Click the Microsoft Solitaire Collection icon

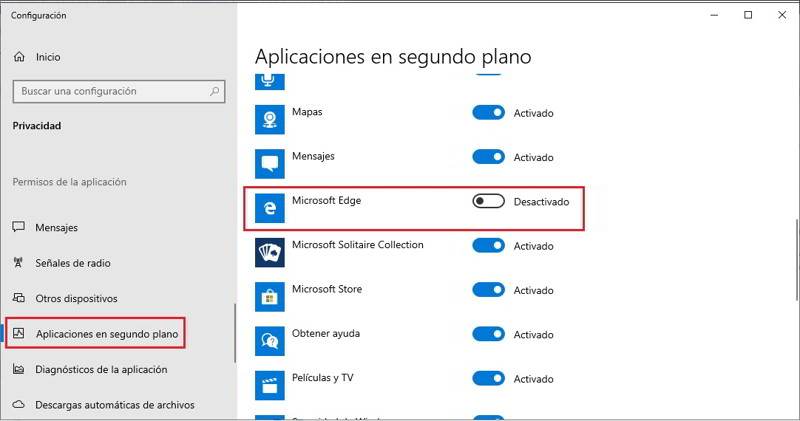(271, 251)
